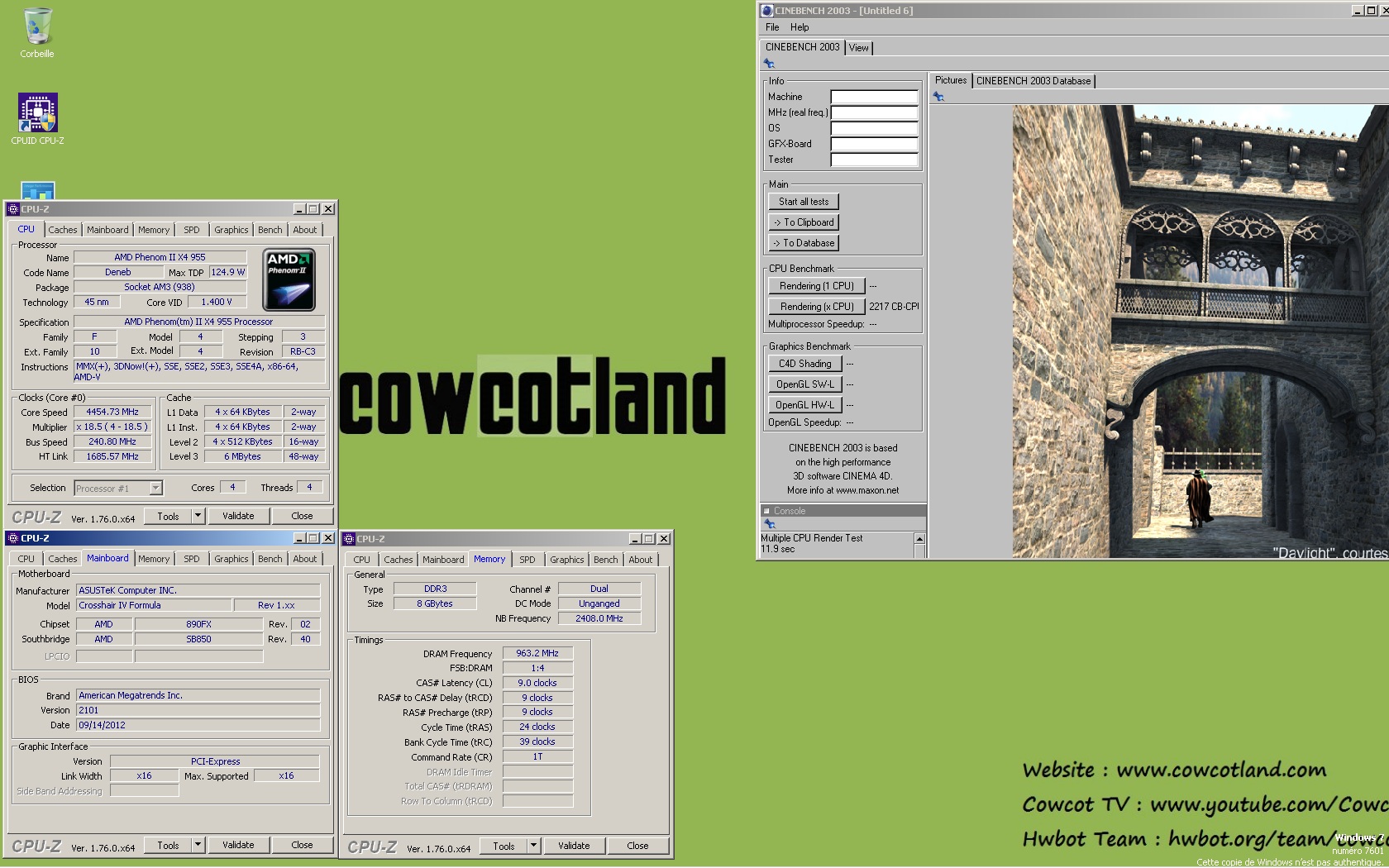Image resolution: width=1389 pixels, height=868 pixels.
Task: Click the BIOS date 09/14/2012
Action: coord(198,725)
